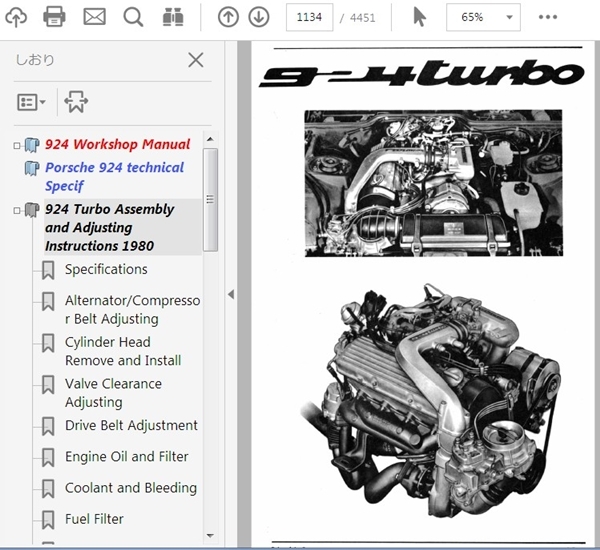The width and height of the screenshot is (600, 550).
Task: Open 924 Workshop Manual bookmark
Action: [117, 144]
